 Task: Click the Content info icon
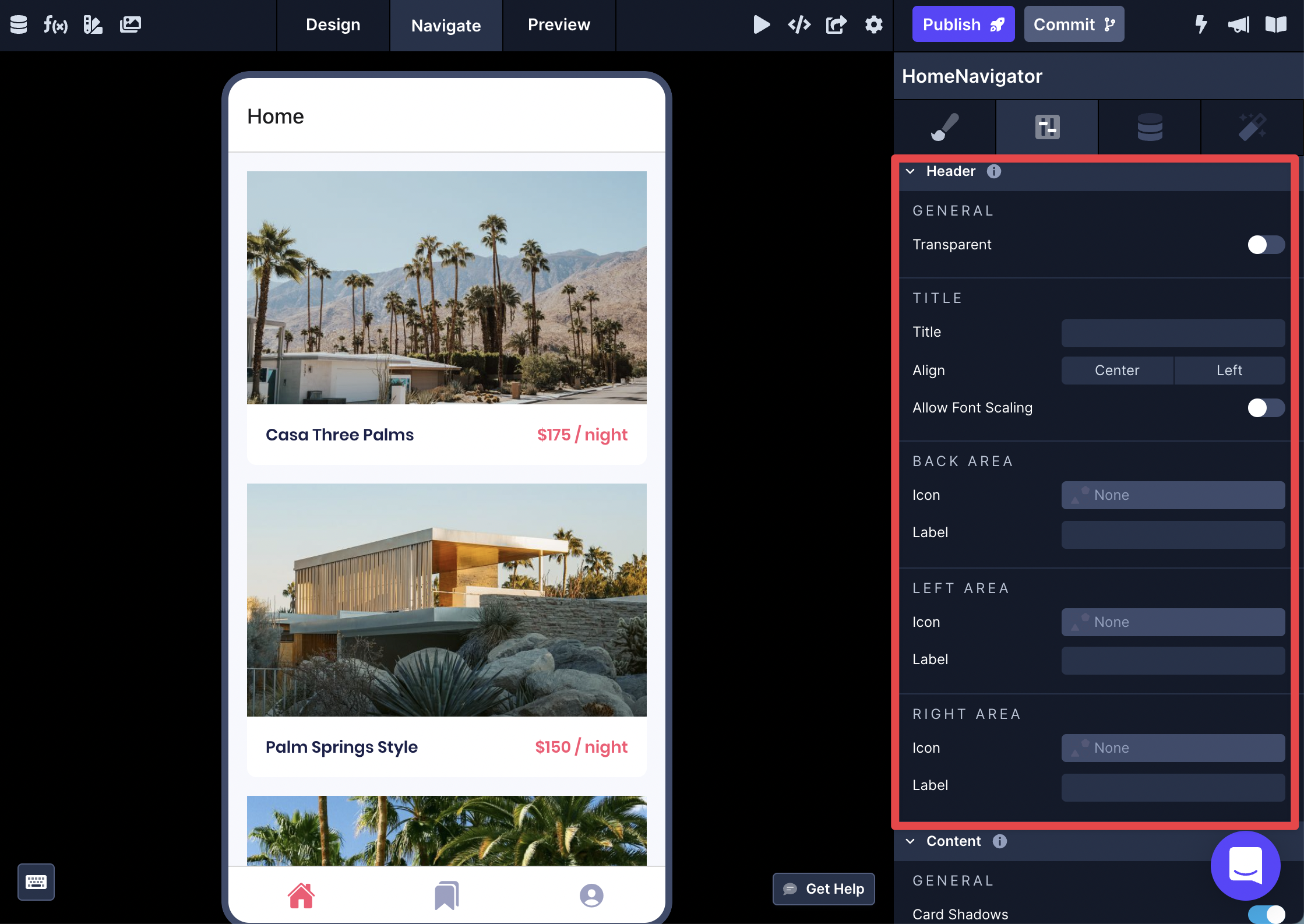[x=1000, y=841]
